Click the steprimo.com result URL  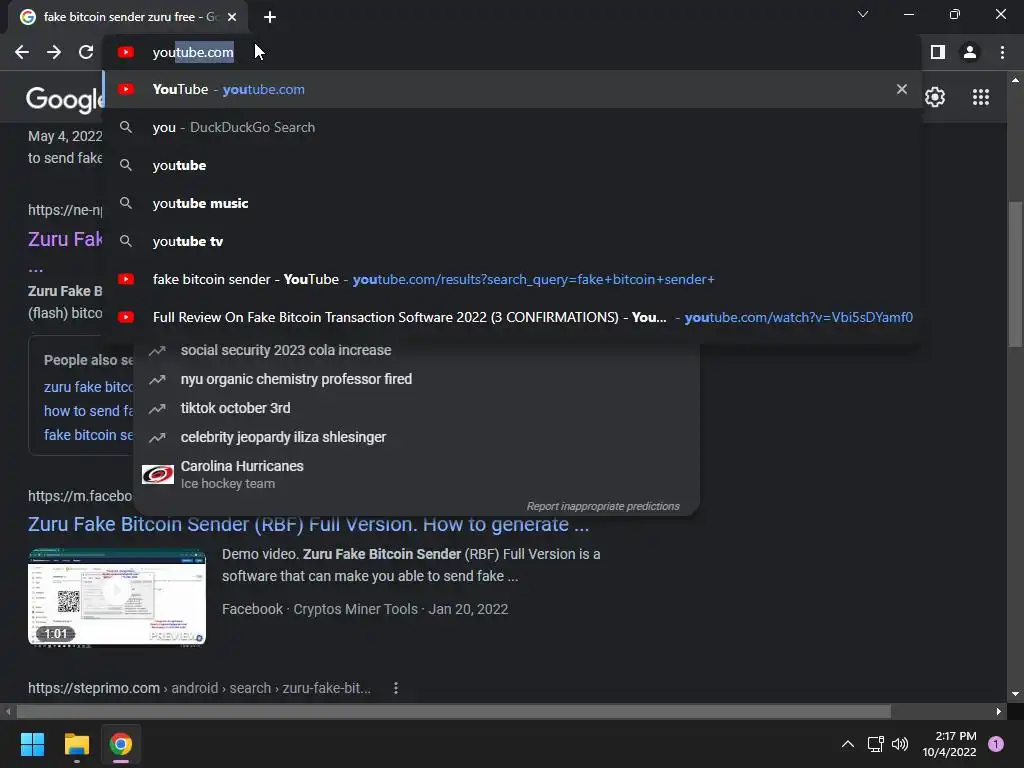[x=199, y=688]
